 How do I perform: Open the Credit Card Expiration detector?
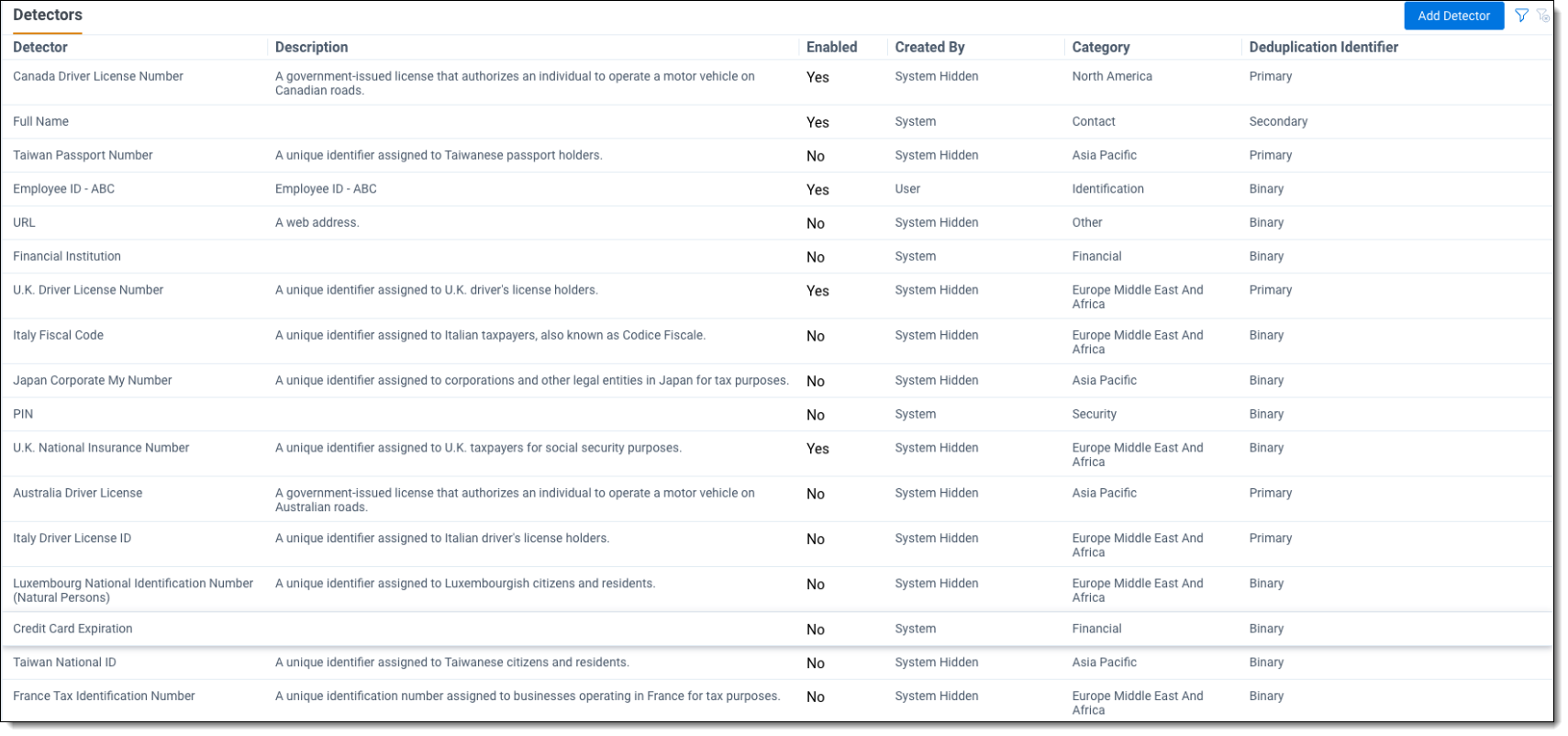pyautogui.click(x=72, y=630)
